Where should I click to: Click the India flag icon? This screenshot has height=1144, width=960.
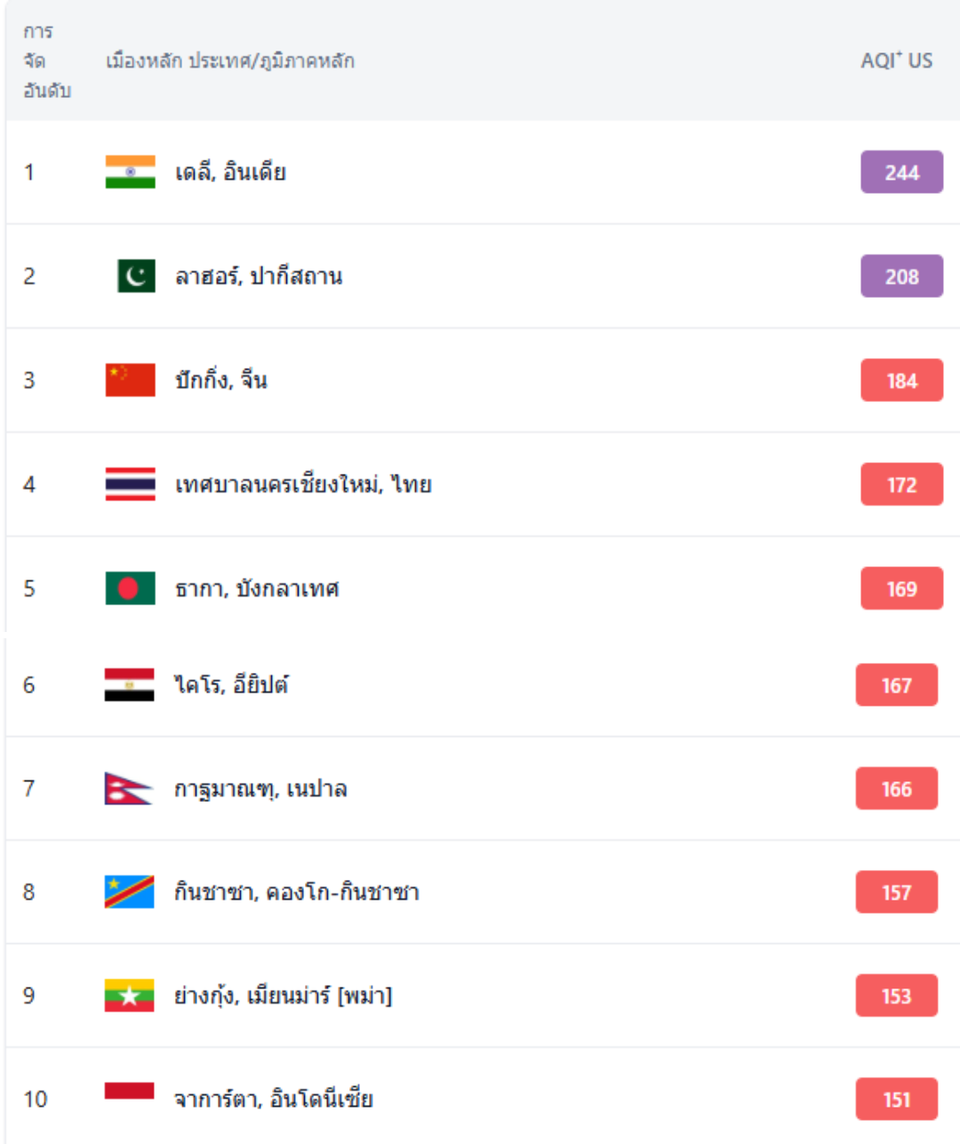click(130, 172)
